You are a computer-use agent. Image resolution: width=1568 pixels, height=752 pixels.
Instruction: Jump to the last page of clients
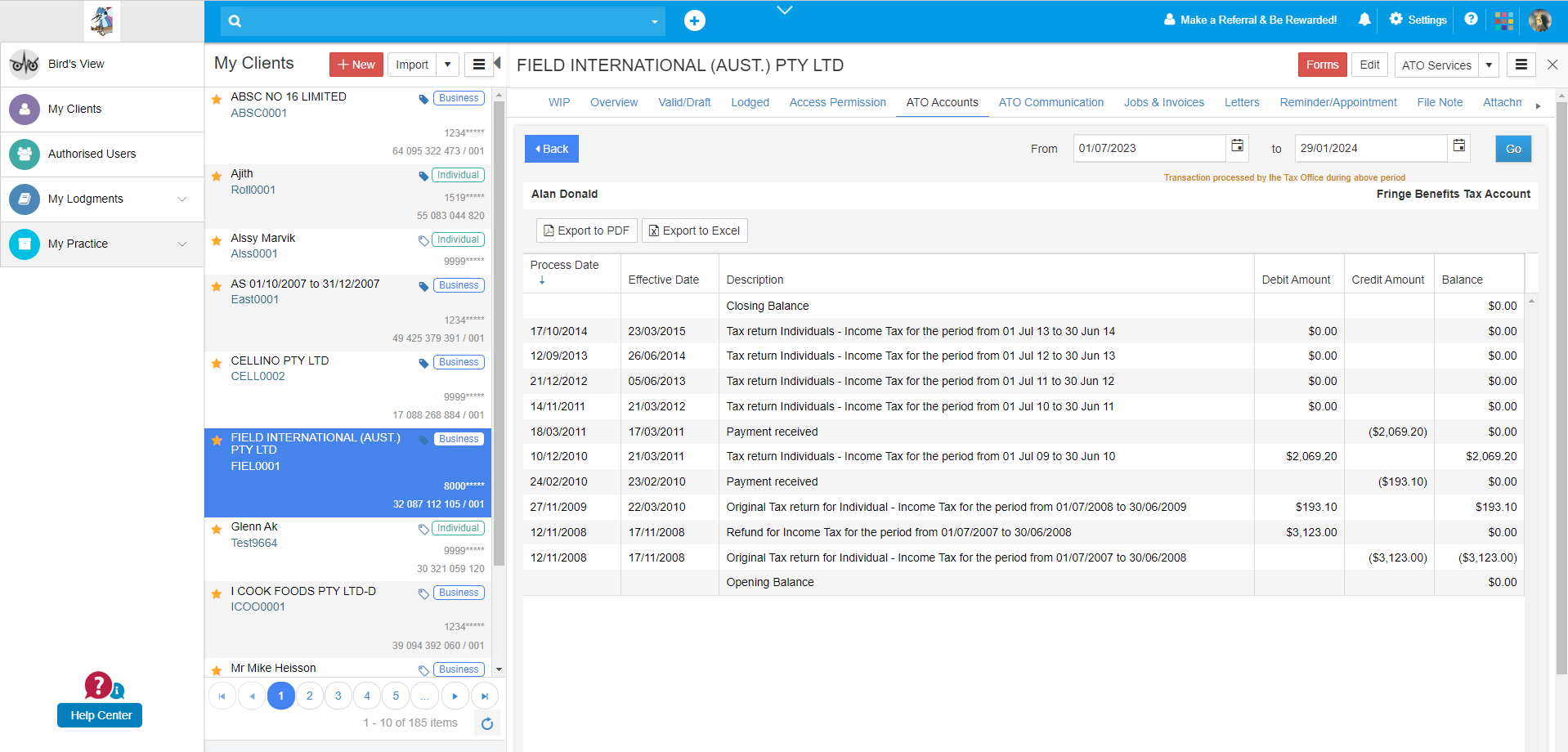(484, 696)
